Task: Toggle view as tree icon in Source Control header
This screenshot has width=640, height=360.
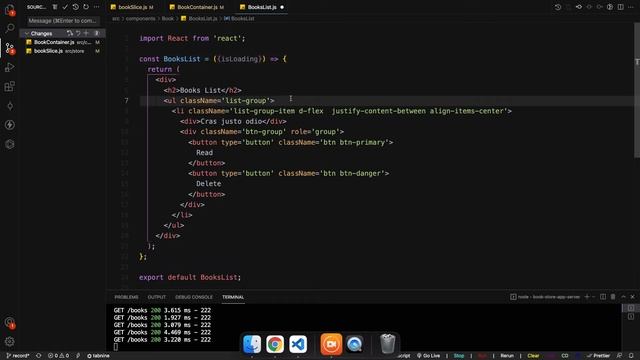Action: [x=55, y=7]
